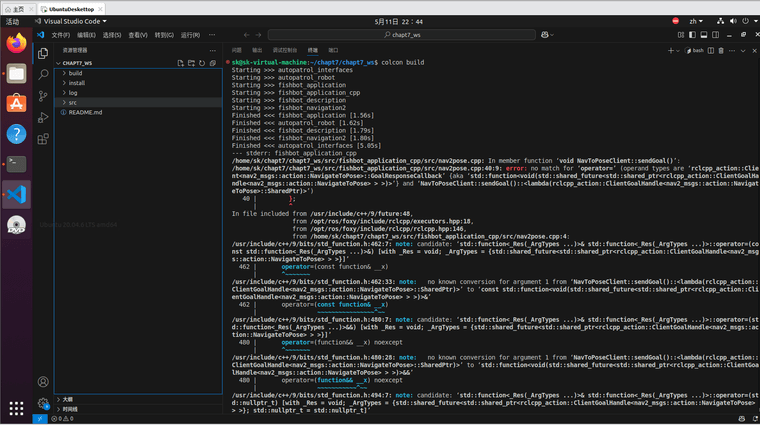
Task: Open the Source Control view
Action: click(x=43, y=96)
